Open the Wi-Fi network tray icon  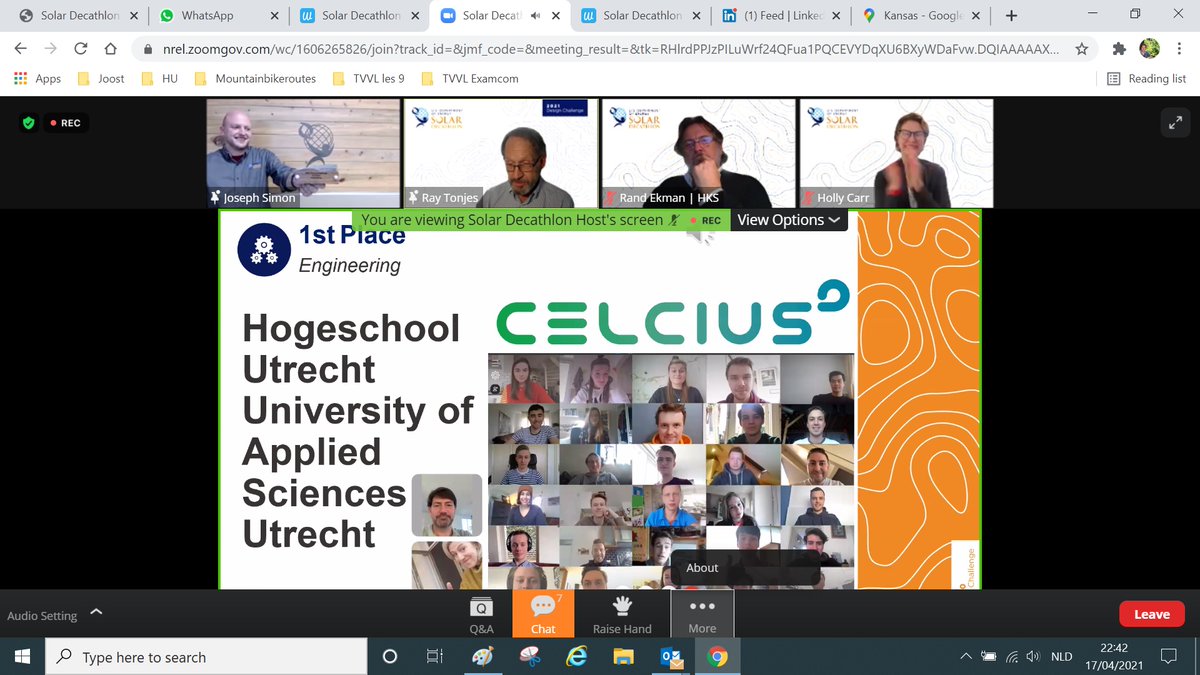pyautogui.click(x=1012, y=657)
